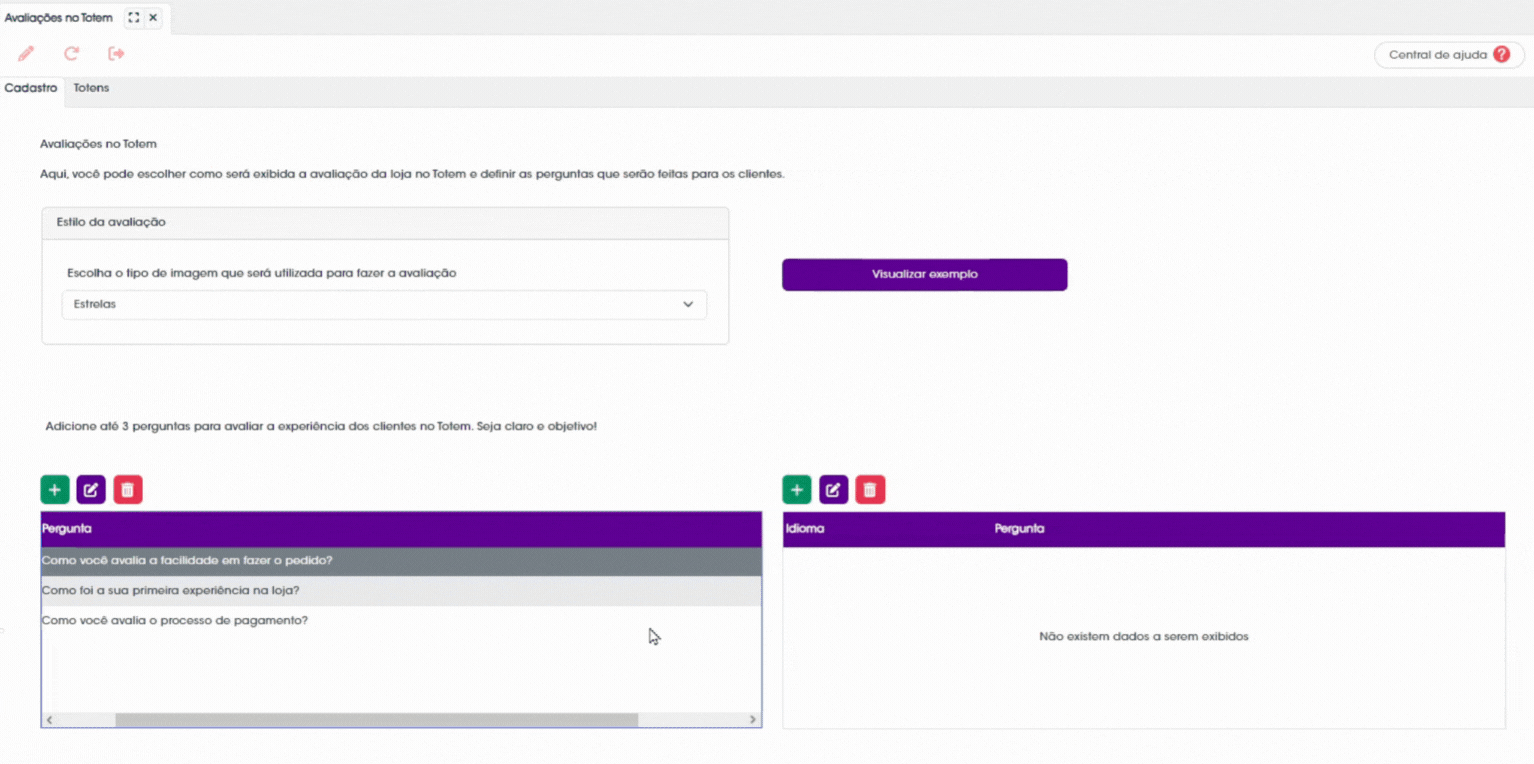
Task: Open the Central de ajuda help button
Action: pos(1449,55)
